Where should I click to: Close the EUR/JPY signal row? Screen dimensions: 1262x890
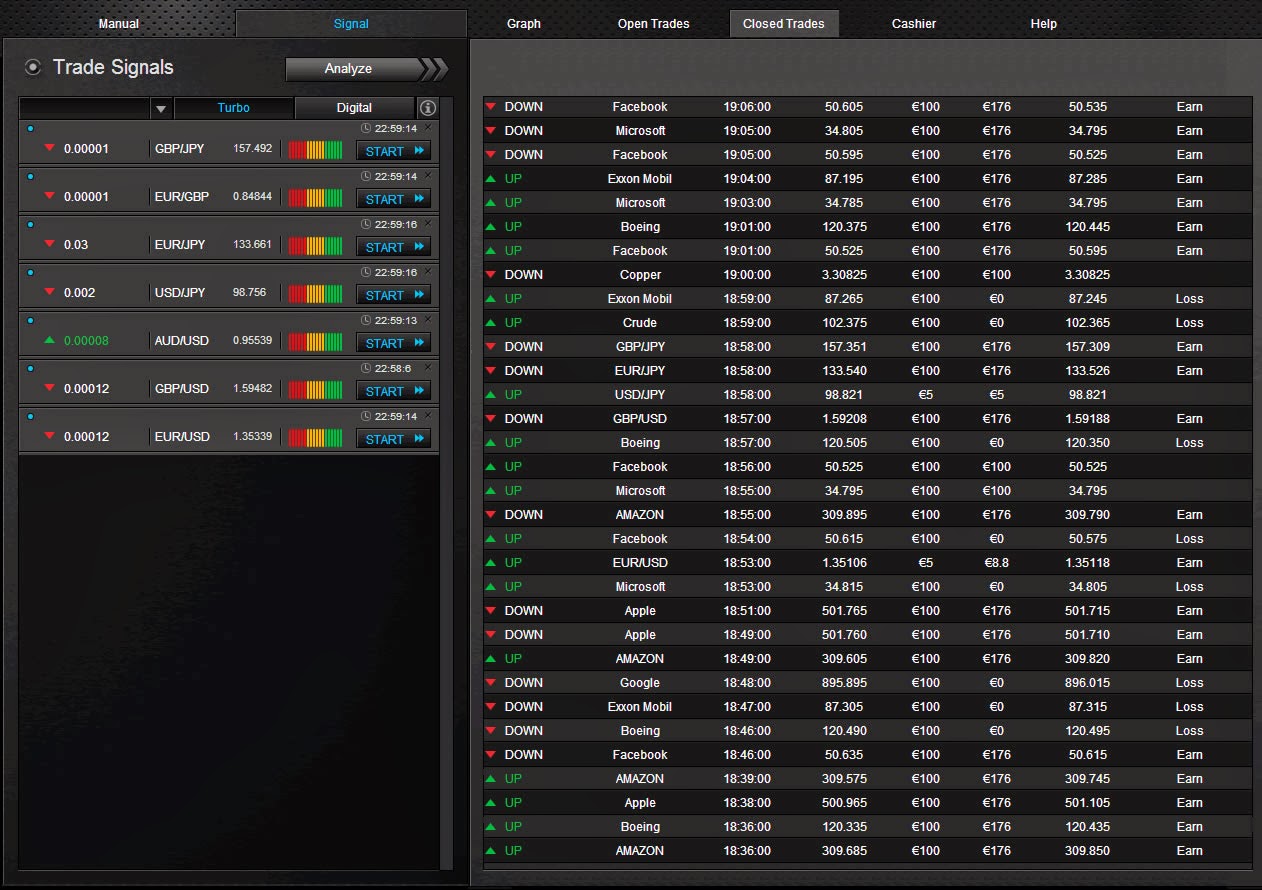pos(429,223)
